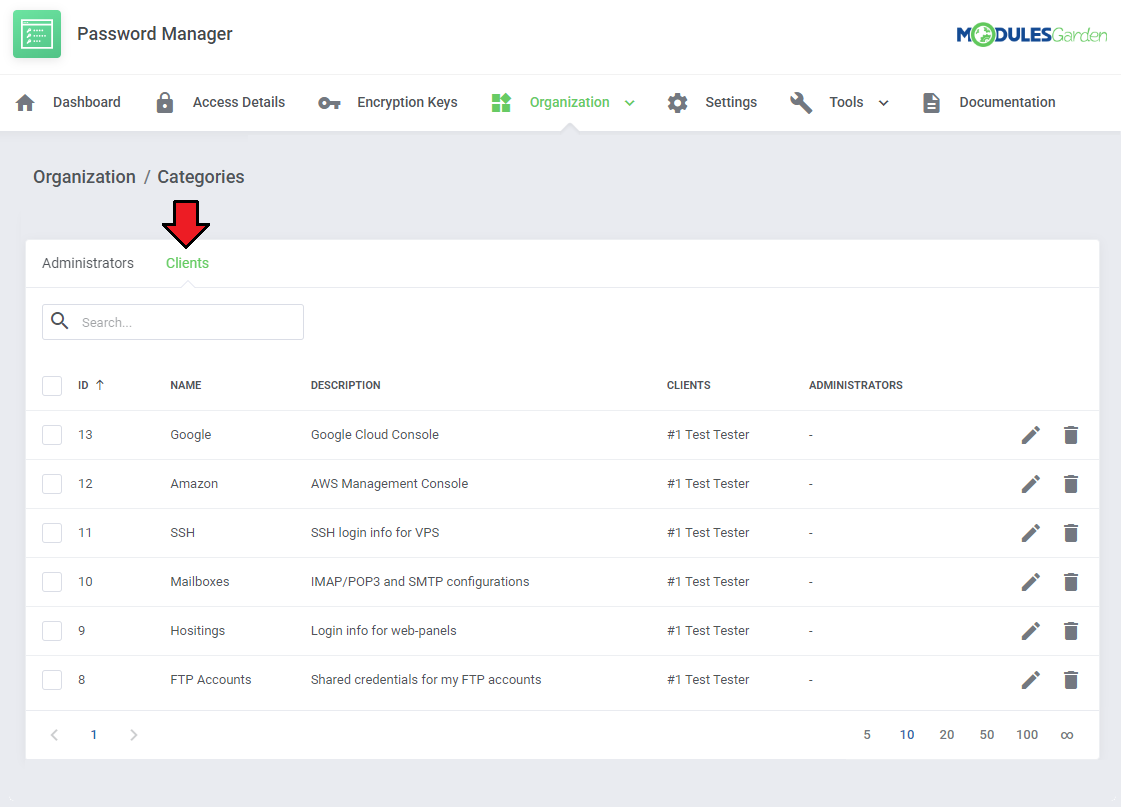The height and width of the screenshot is (807, 1121).
Task: Click the Encryption Keys key icon
Action: pos(329,103)
